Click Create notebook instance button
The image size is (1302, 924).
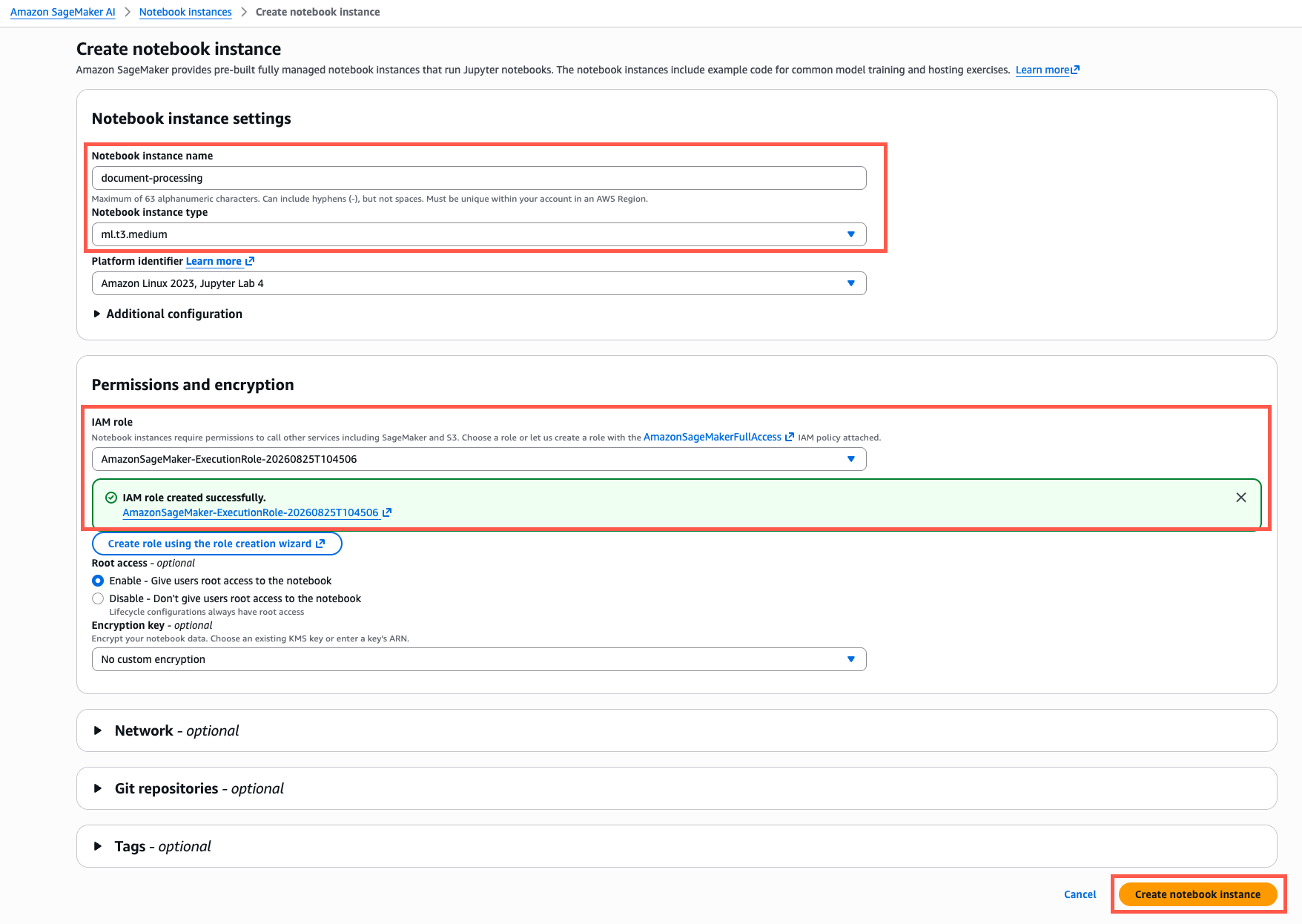[x=1197, y=894]
